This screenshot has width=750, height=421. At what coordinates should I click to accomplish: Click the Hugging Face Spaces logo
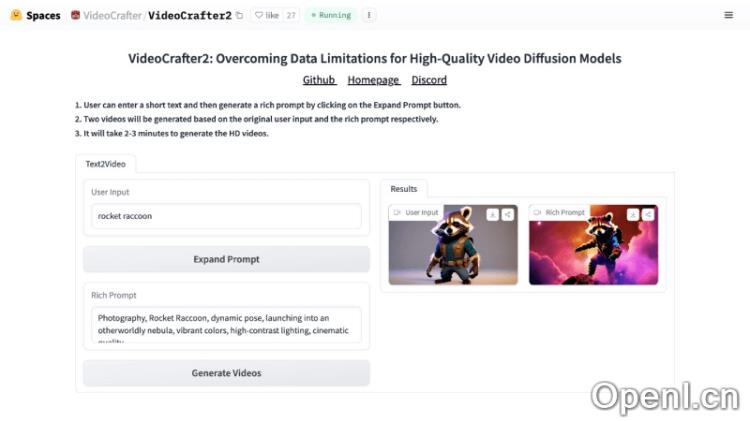click(16, 15)
